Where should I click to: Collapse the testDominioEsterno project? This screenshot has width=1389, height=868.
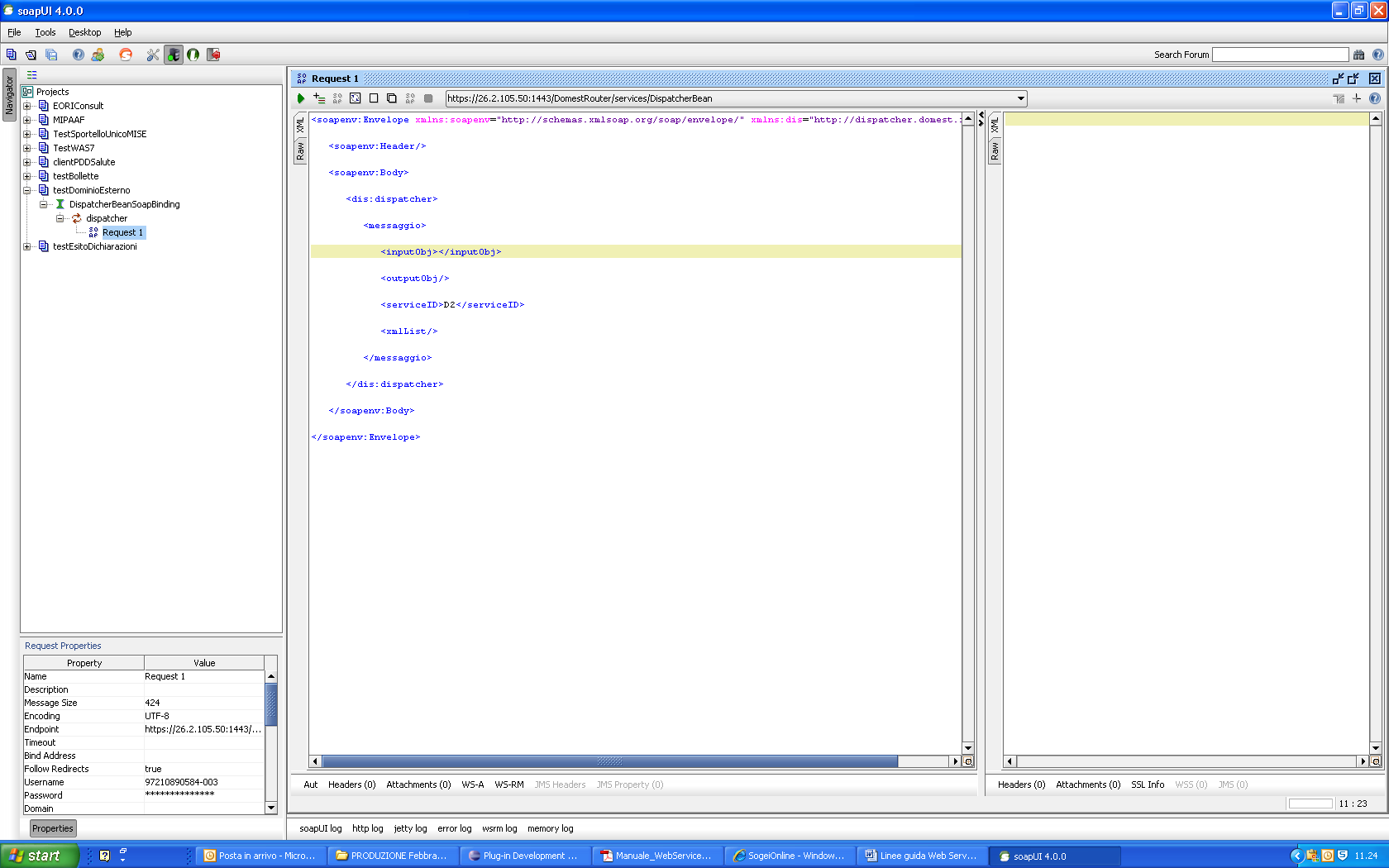(27, 190)
